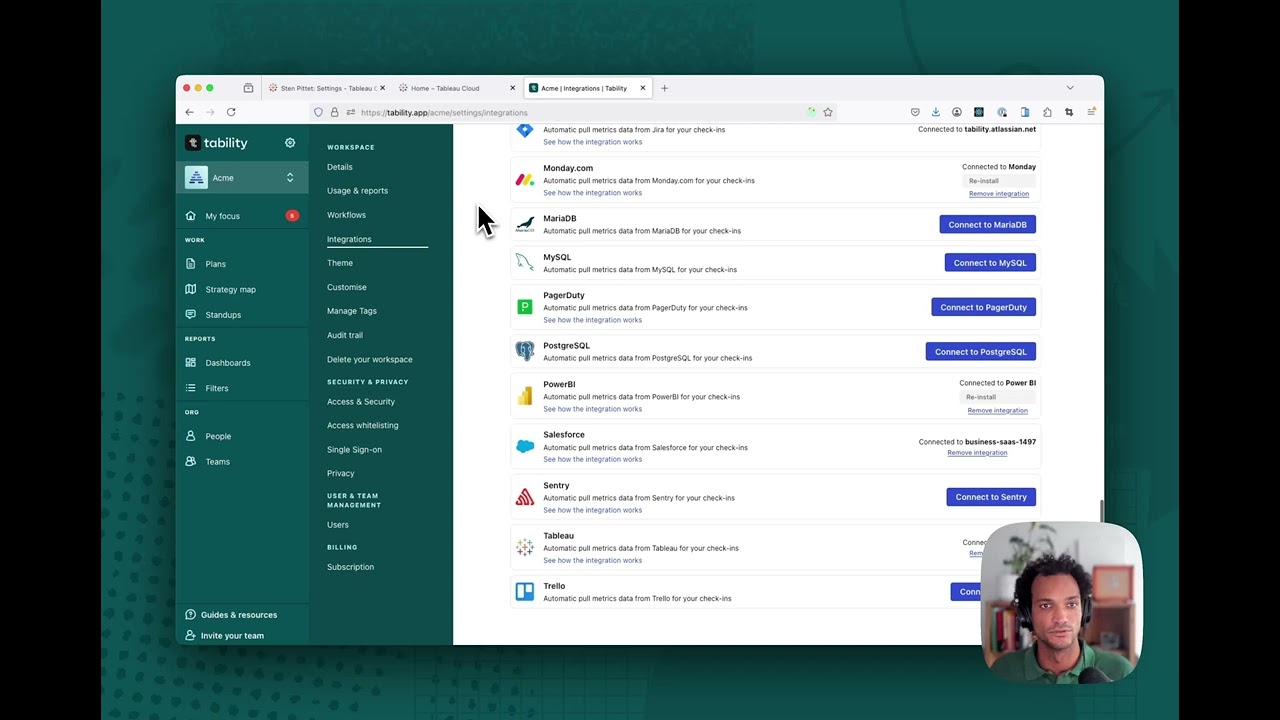The height and width of the screenshot is (720, 1280).
Task: Open the Subscription billing page
Action: 350,567
